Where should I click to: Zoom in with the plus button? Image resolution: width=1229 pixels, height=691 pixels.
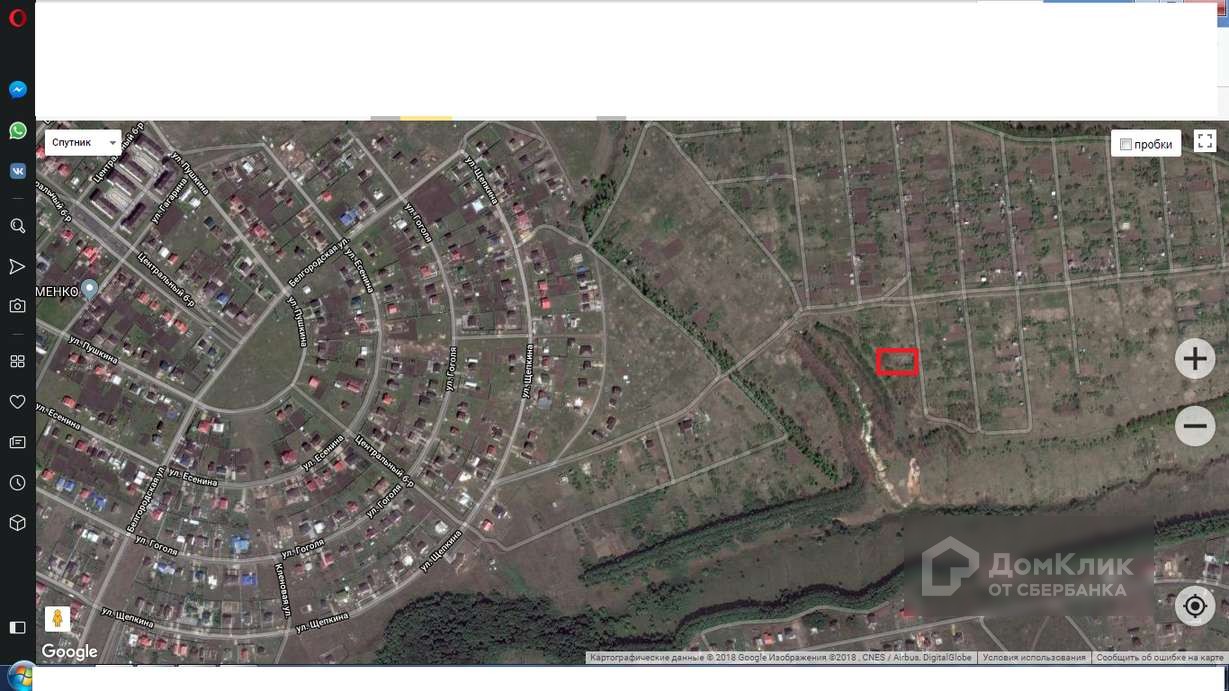(x=1195, y=358)
